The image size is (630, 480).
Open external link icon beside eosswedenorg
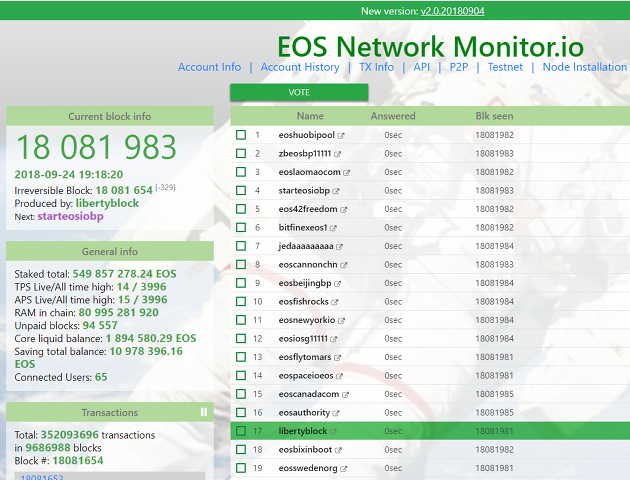(x=344, y=469)
